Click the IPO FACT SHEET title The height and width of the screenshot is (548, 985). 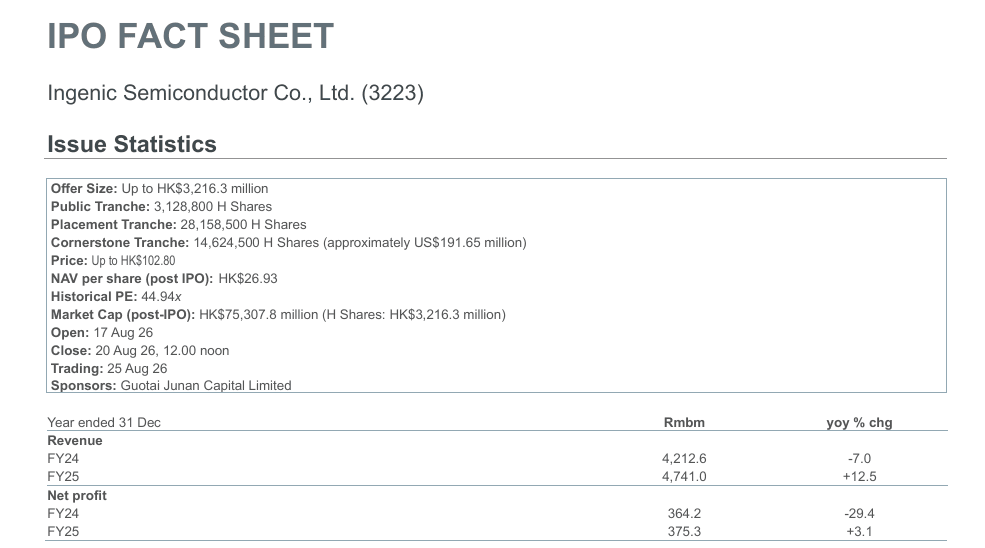click(x=190, y=36)
